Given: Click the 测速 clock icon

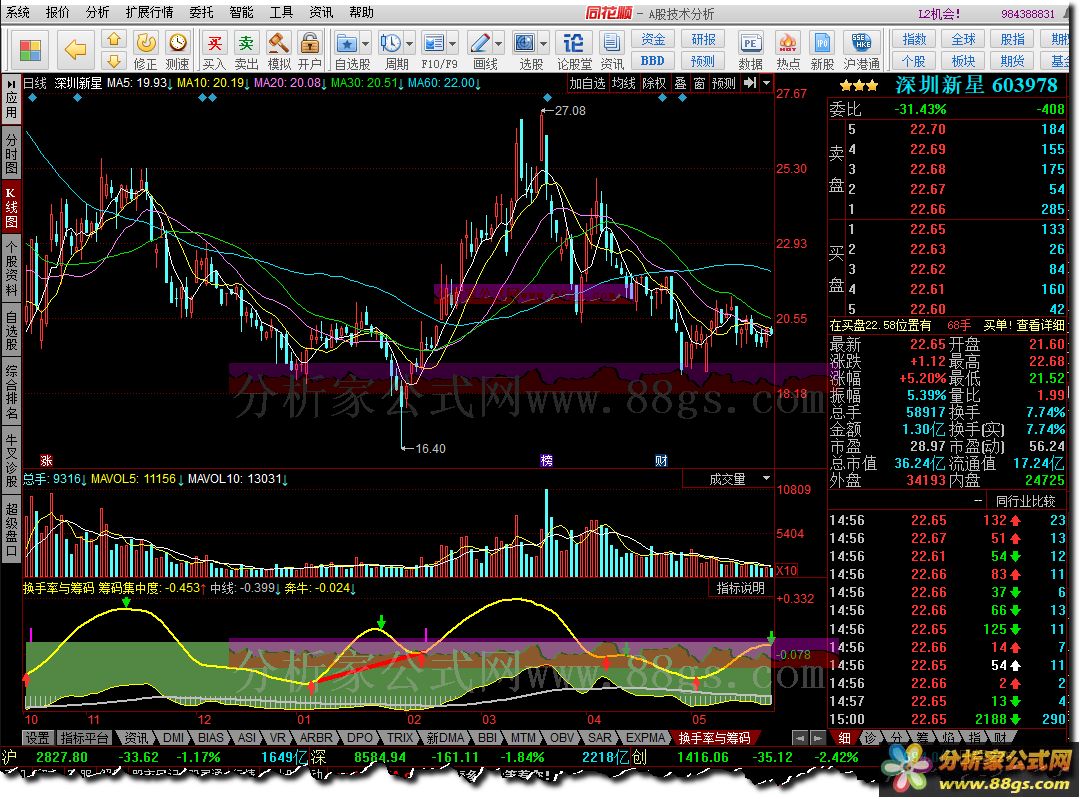Looking at the screenshot, I should [x=178, y=43].
